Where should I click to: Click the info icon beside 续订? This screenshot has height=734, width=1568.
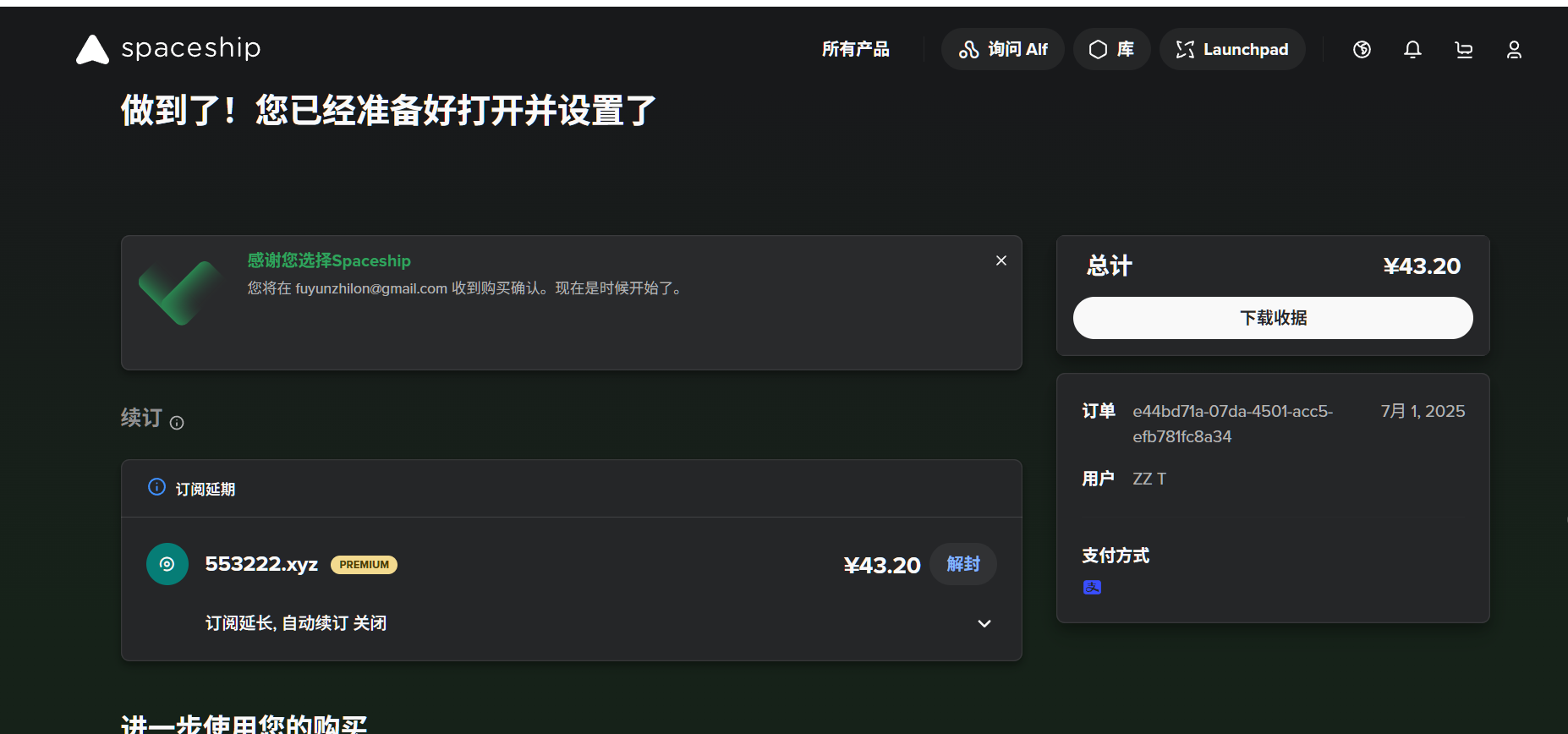click(177, 423)
